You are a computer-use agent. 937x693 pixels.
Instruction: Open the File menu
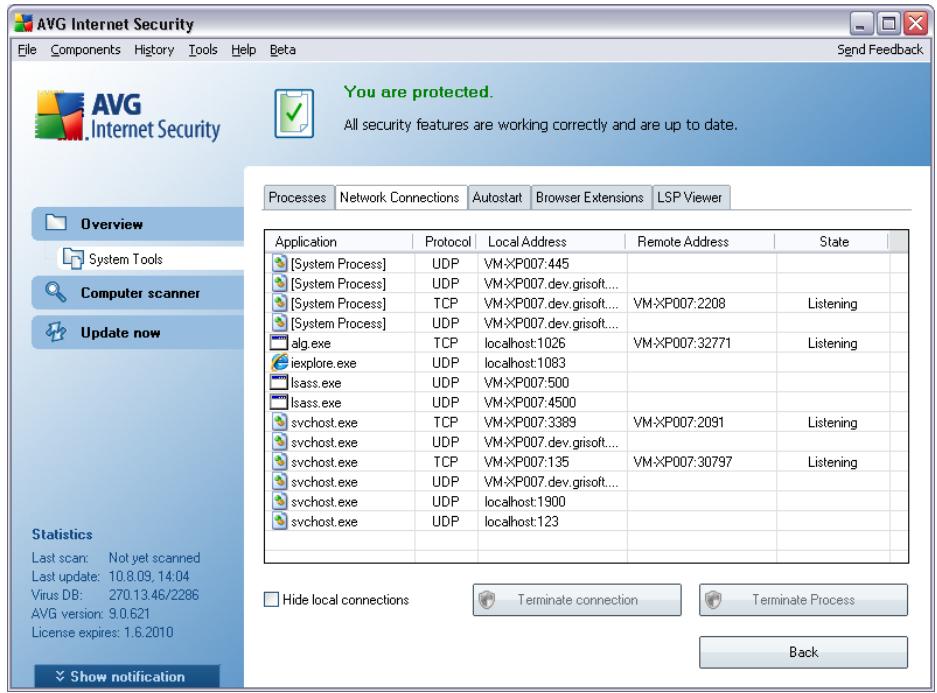coord(27,50)
